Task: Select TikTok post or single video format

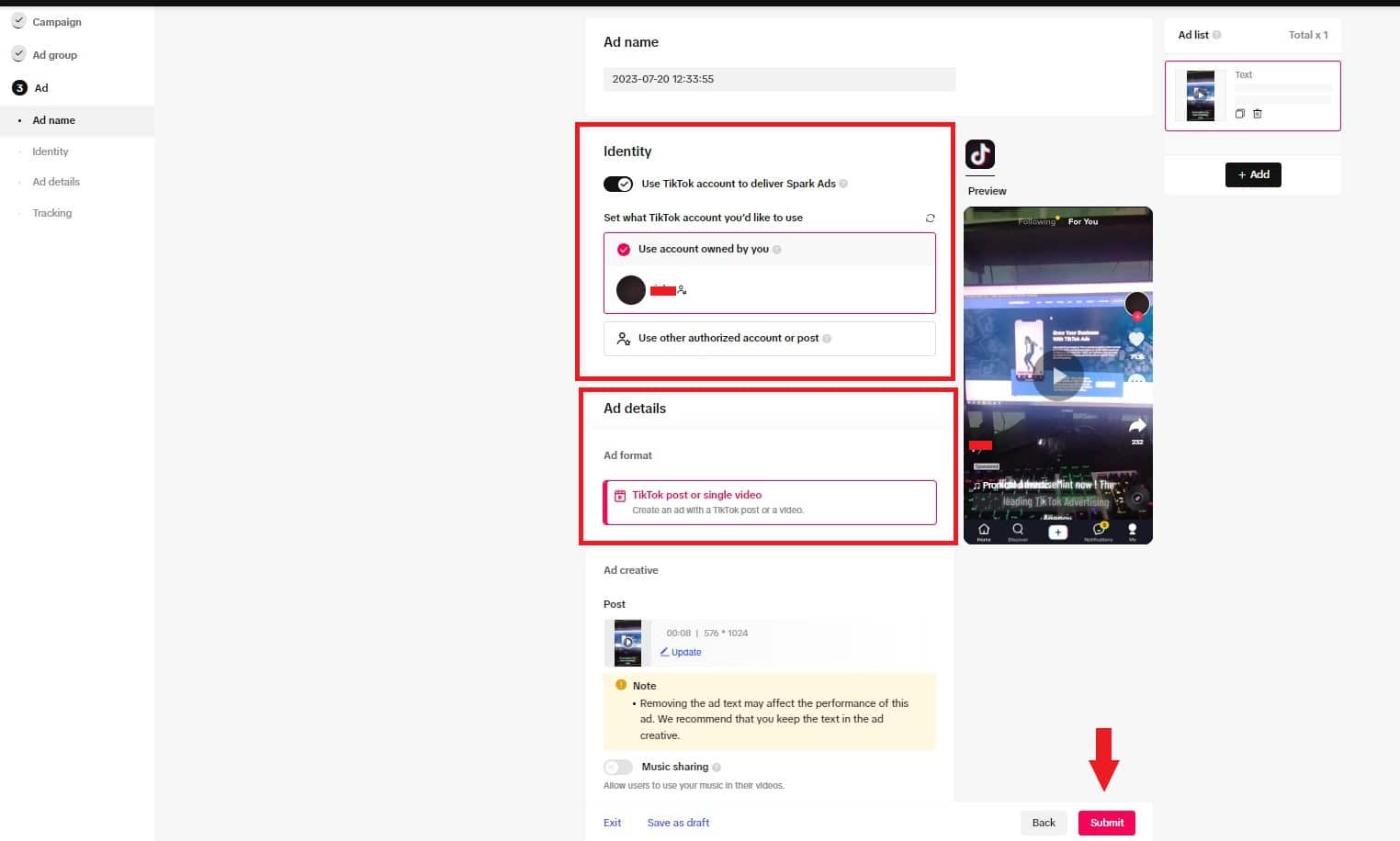Action: [770, 502]
